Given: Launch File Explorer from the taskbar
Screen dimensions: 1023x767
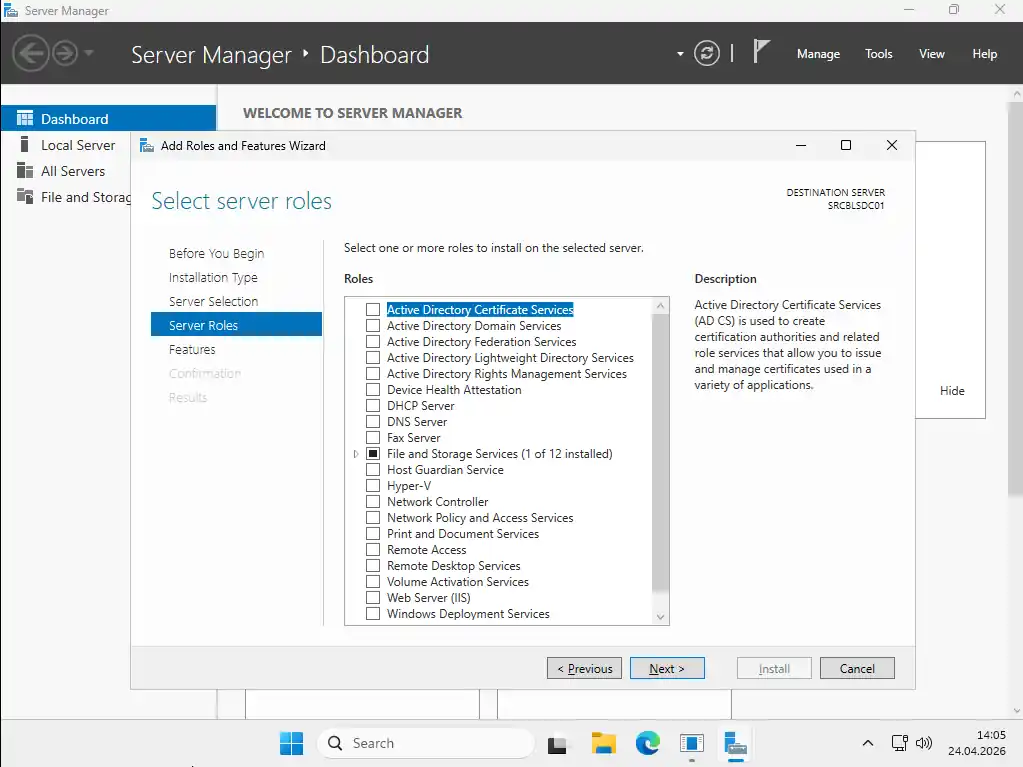Looking at the screenshot, I should [603, 743].
